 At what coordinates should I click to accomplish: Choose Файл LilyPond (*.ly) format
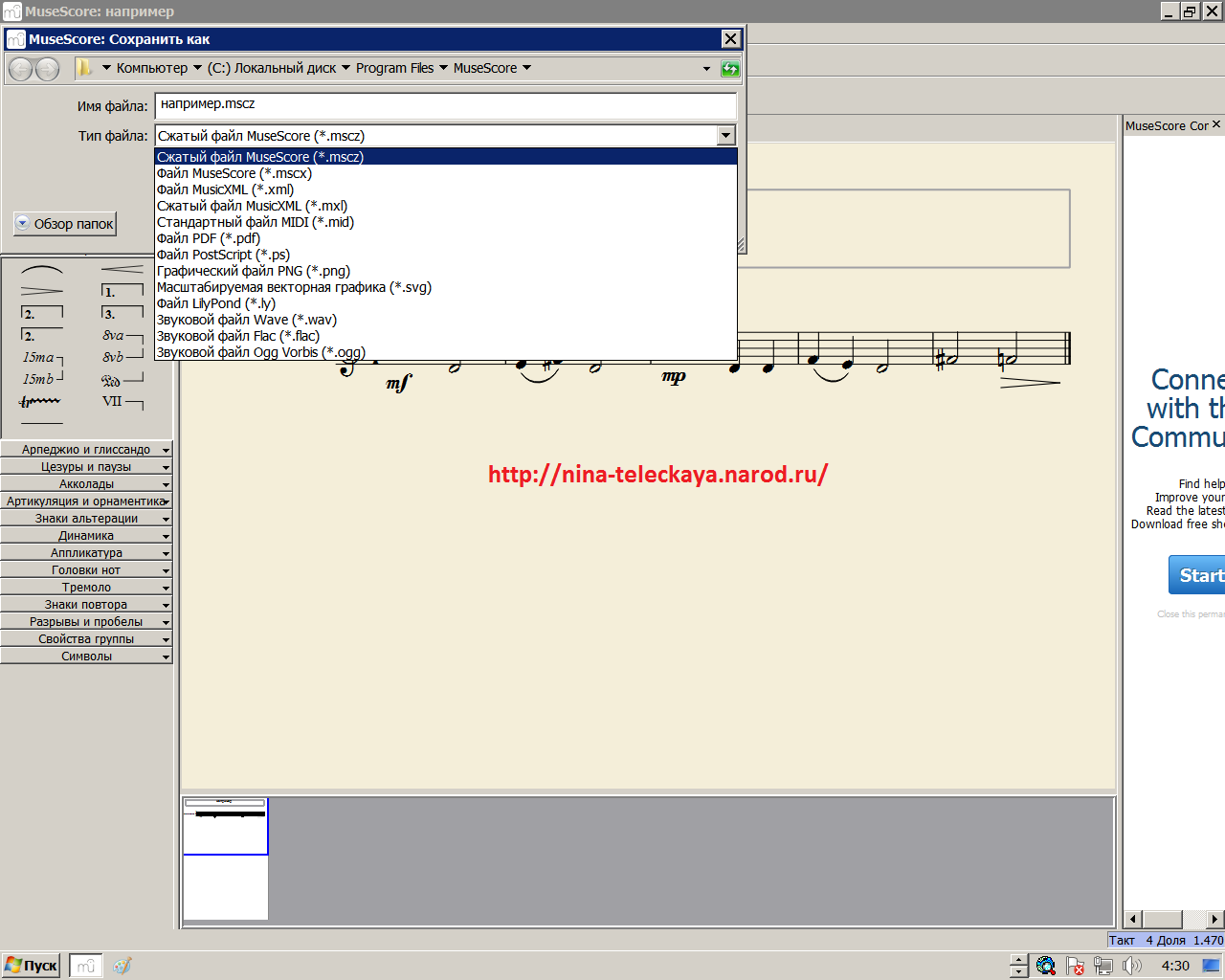click(446, 303)
